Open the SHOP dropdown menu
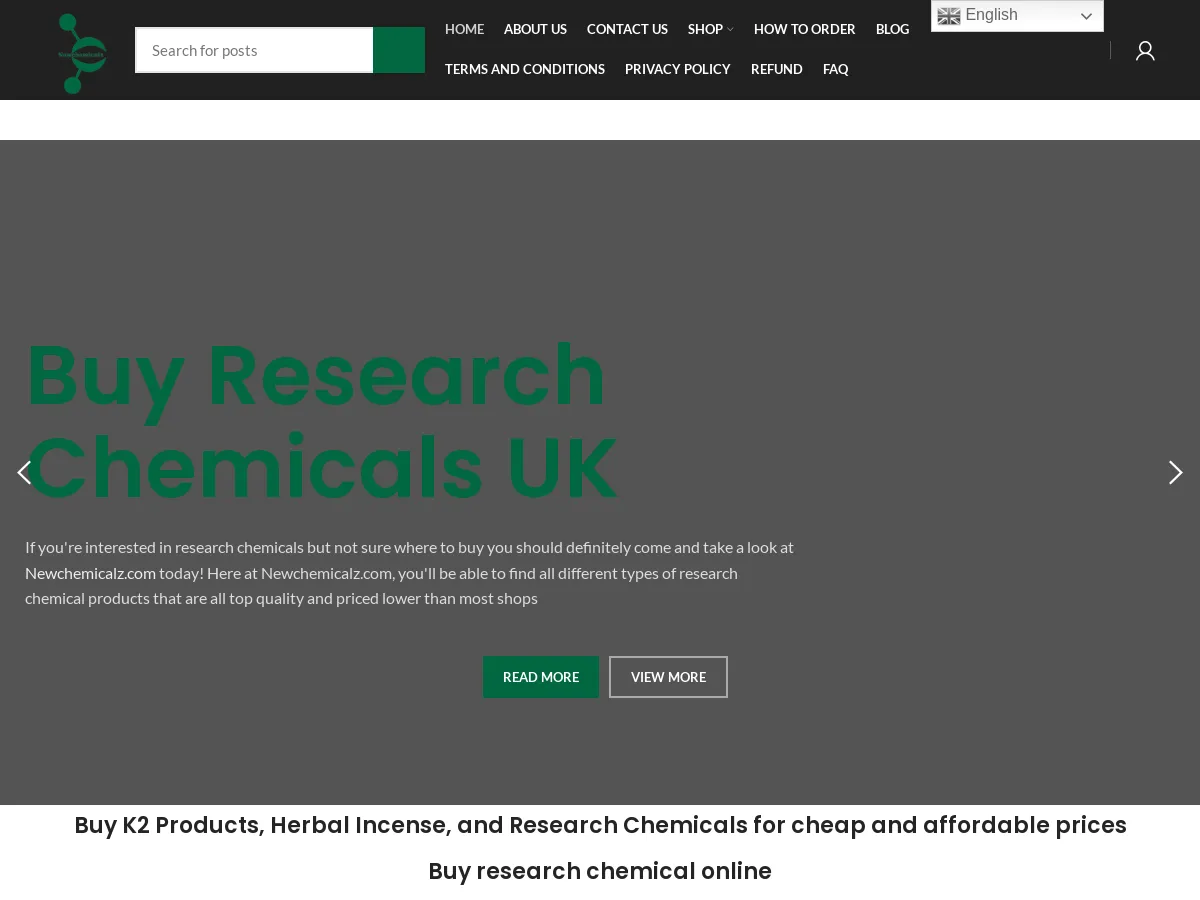Image resolution: width=1200 pixels, height=900 pixels. click(x=705, y=29)
